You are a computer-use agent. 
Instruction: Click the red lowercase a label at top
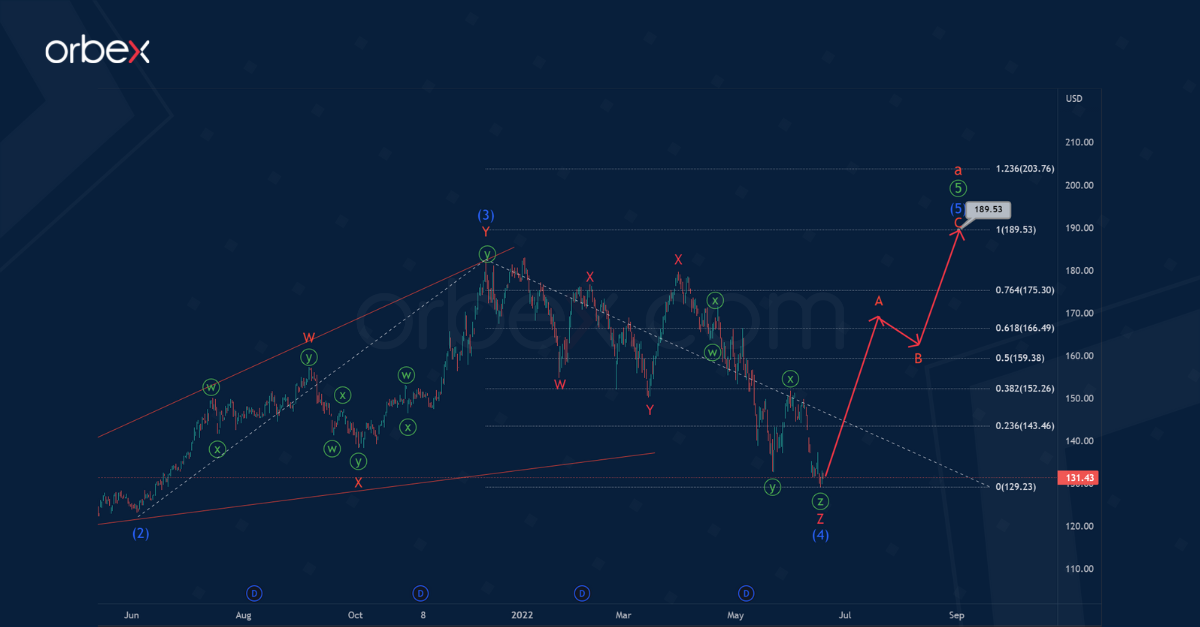pyautogui.click(x=957, y=170)
